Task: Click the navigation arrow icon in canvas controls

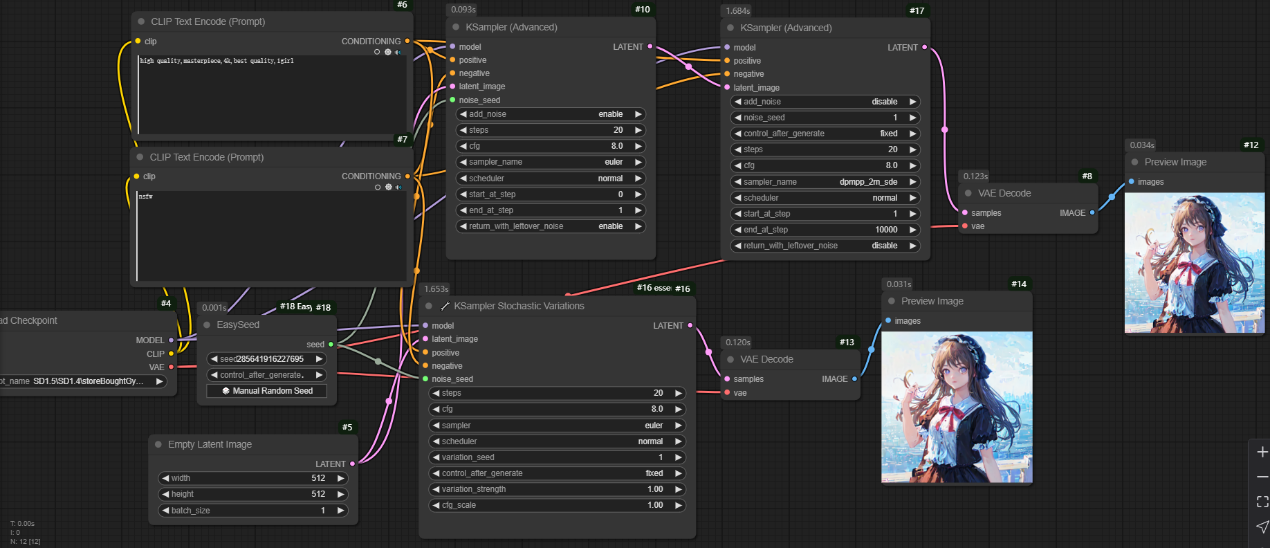Action: click(1262, 527)
